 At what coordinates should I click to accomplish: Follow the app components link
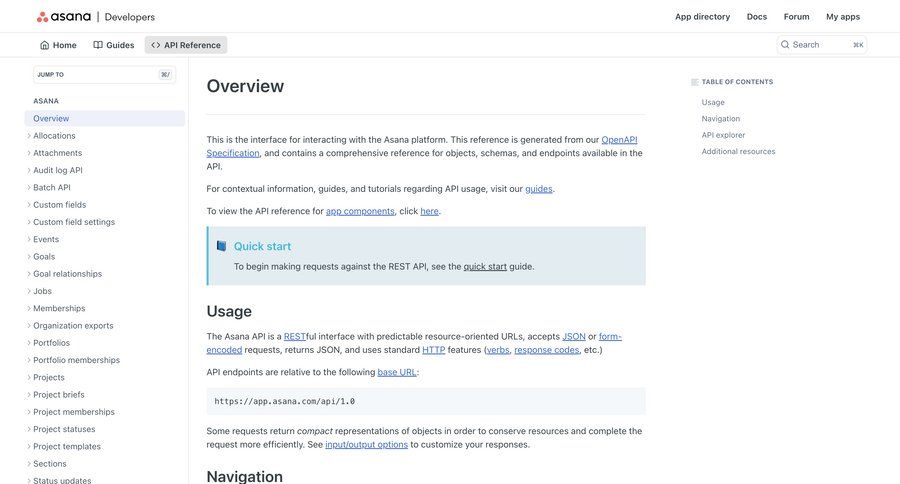(x=360, y=211)
